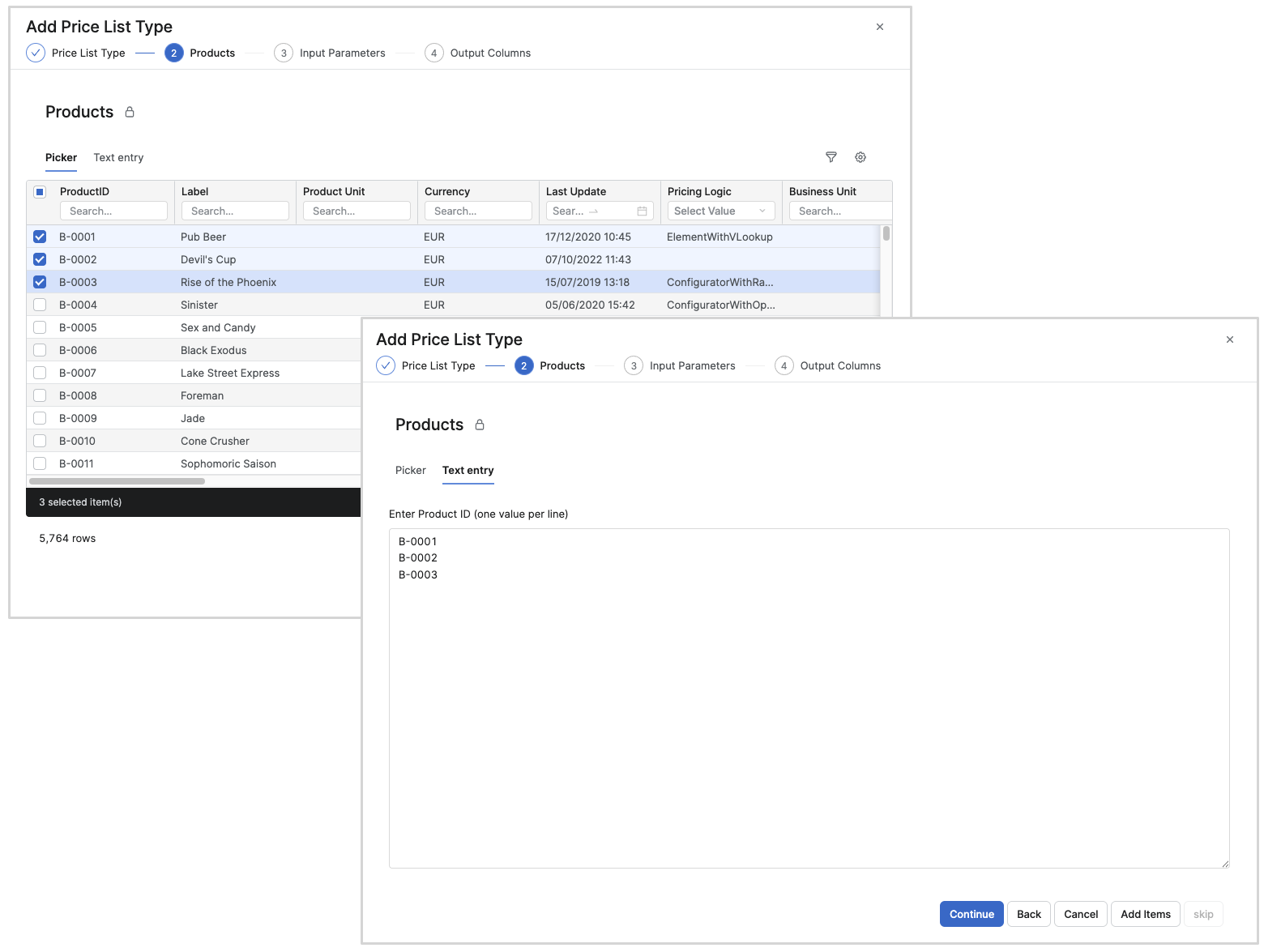Click step 4 Output Columns circle in front dialog

(x=784, y=365)
